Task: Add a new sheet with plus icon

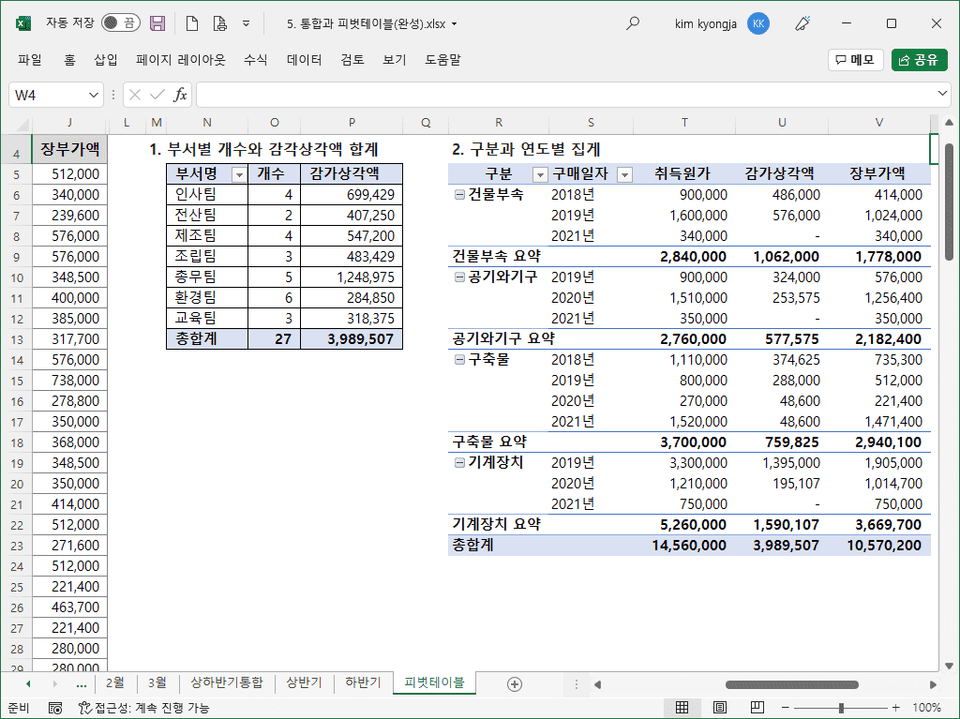Action: coord(514,684)
